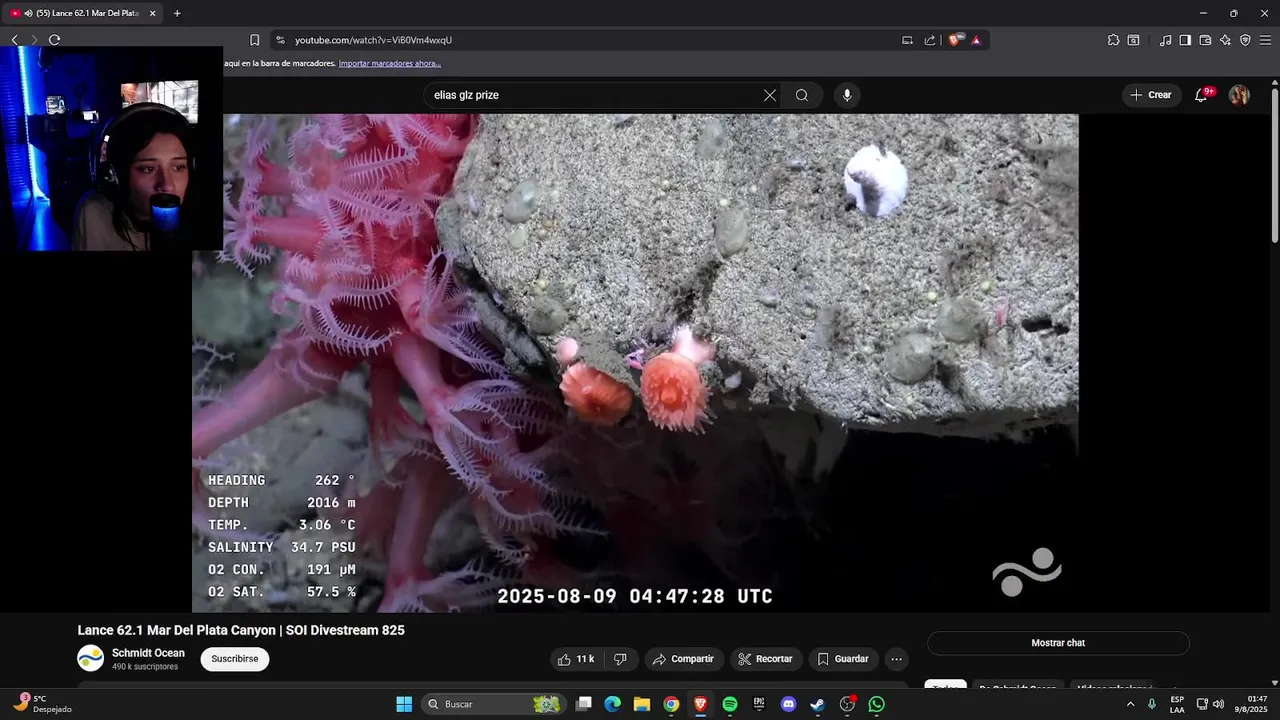Open Epic Games Launcher from taskbar
This screenshot has width=1280, height=720.
[759, 704]
